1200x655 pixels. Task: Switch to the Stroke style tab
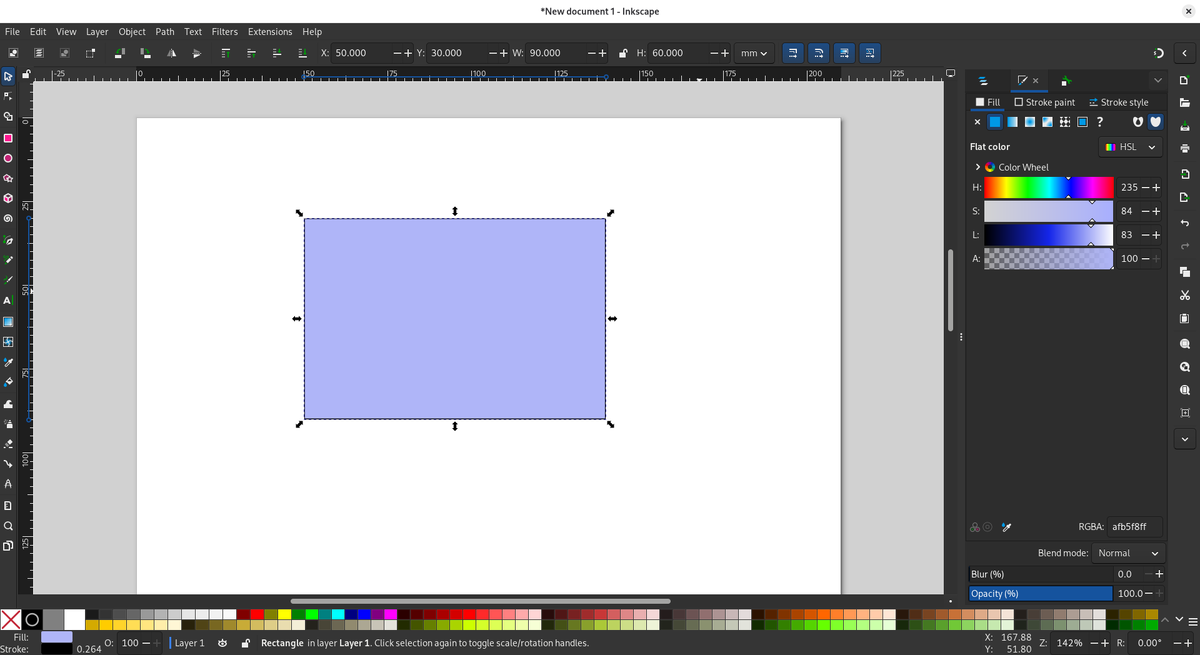point(1118,102)
